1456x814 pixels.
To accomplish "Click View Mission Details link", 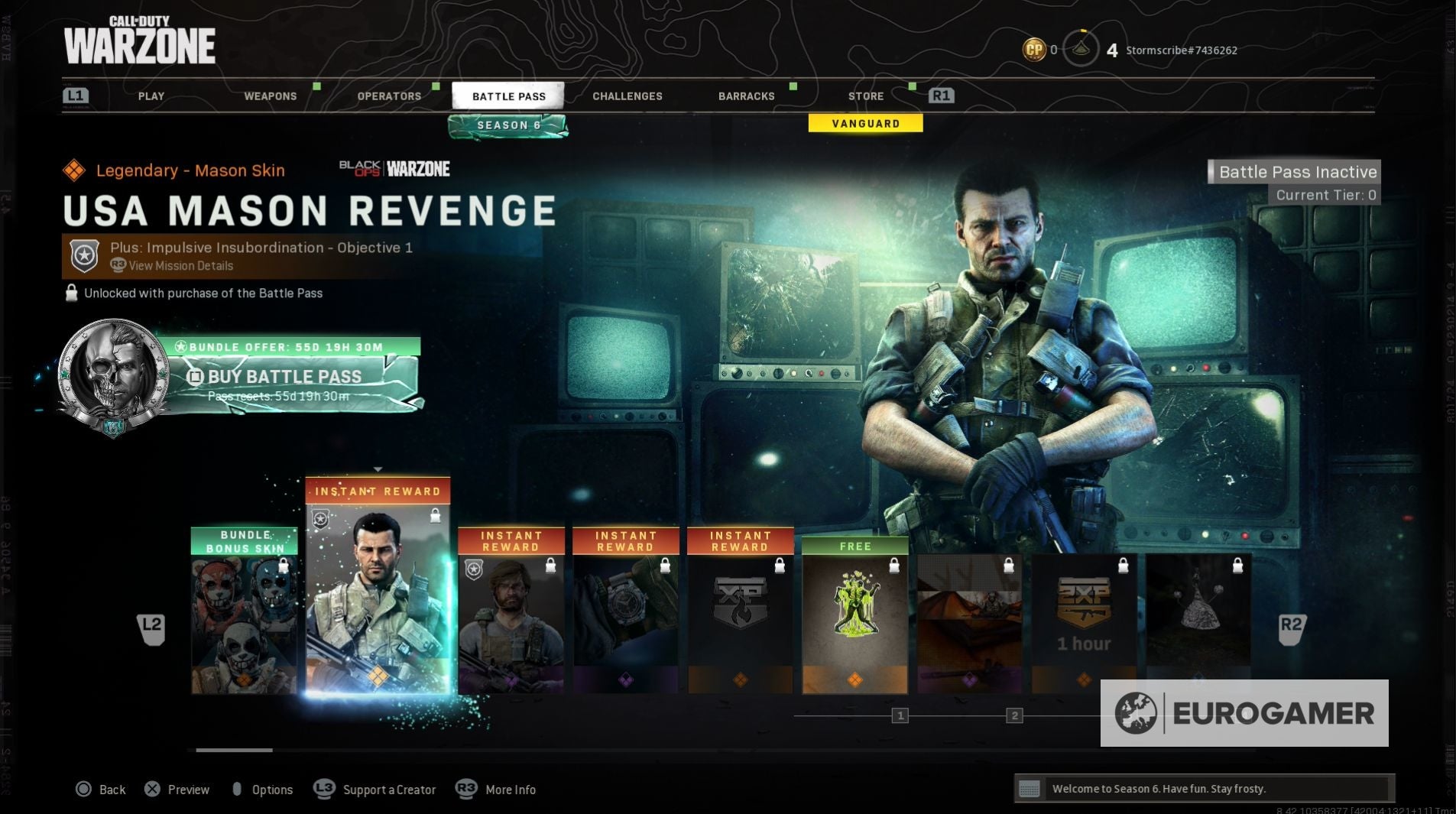I will pyautogui.click(x=180, y=266).
